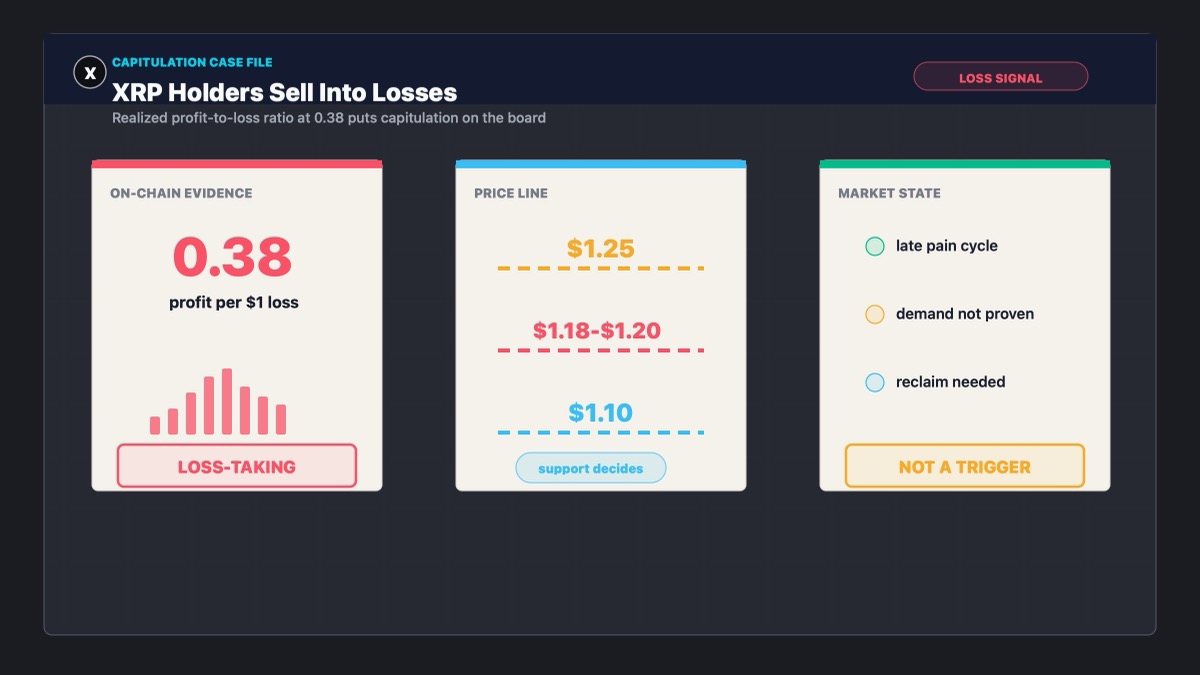Image resolution: width=1200 pixels, height=675 pixels.
Task: Click the support decides pill
Action: 590,468
